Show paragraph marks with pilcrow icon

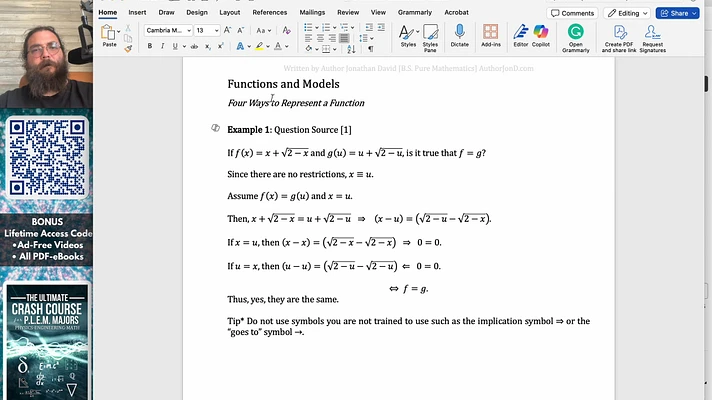pos(371,49)
